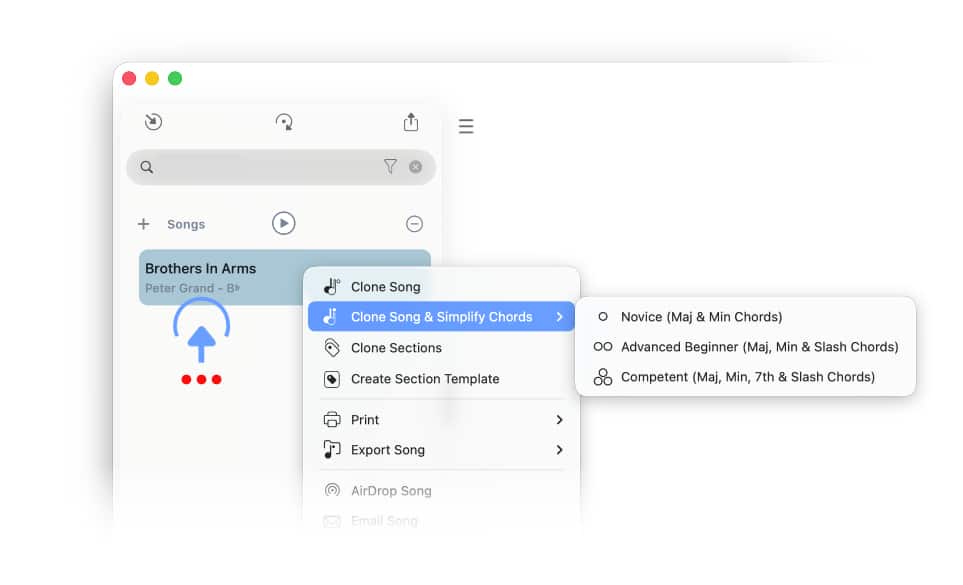Click the Clone Song music note icon
The image size is (963, 585).
(x=332, y=287)
